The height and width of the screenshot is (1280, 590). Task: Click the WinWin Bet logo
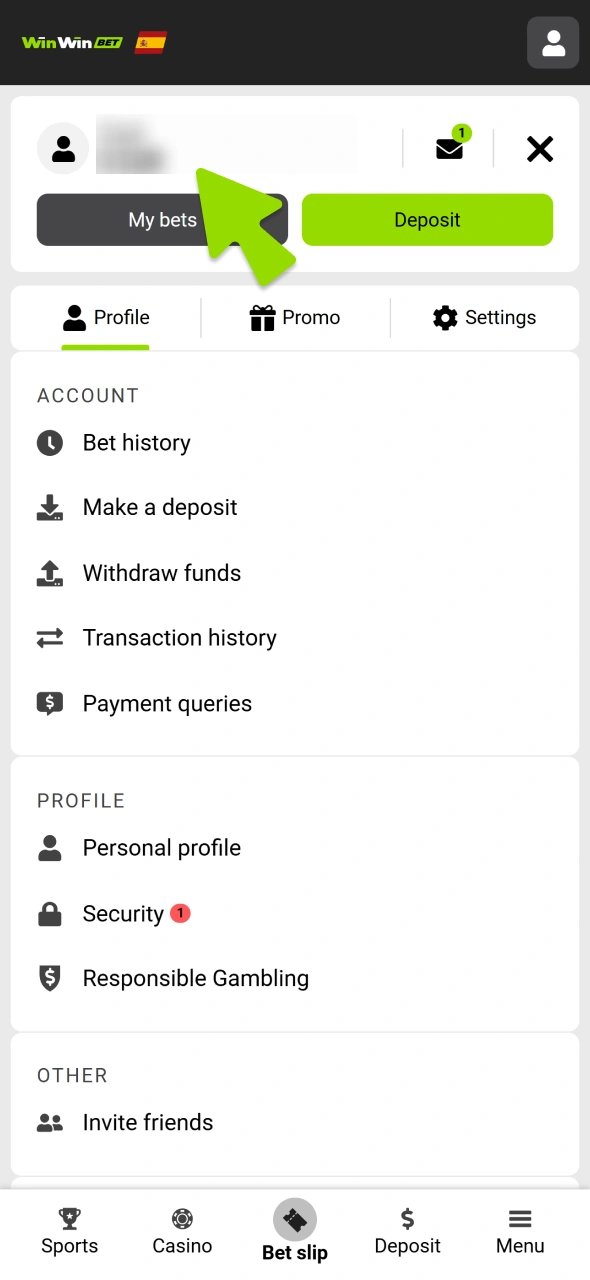coord(70,42)
